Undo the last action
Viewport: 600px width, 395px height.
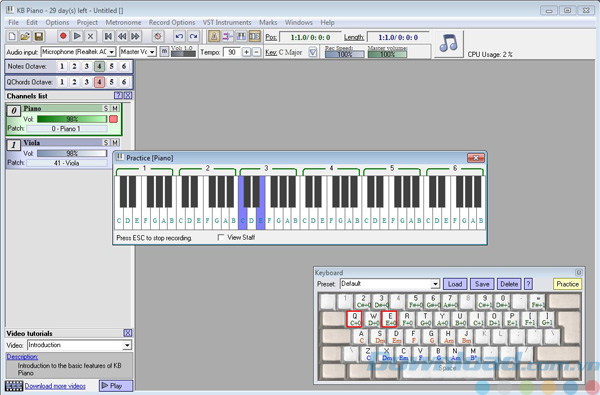point(179,36)
